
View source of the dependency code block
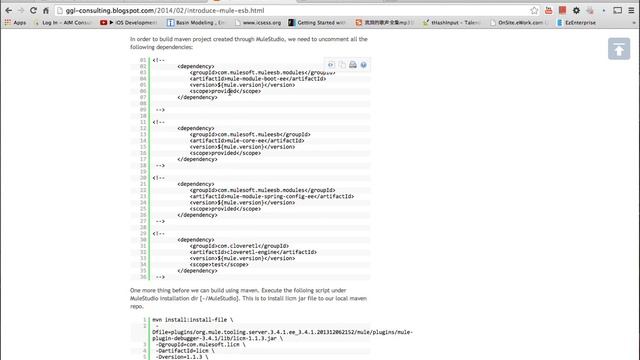click(331, 65)
